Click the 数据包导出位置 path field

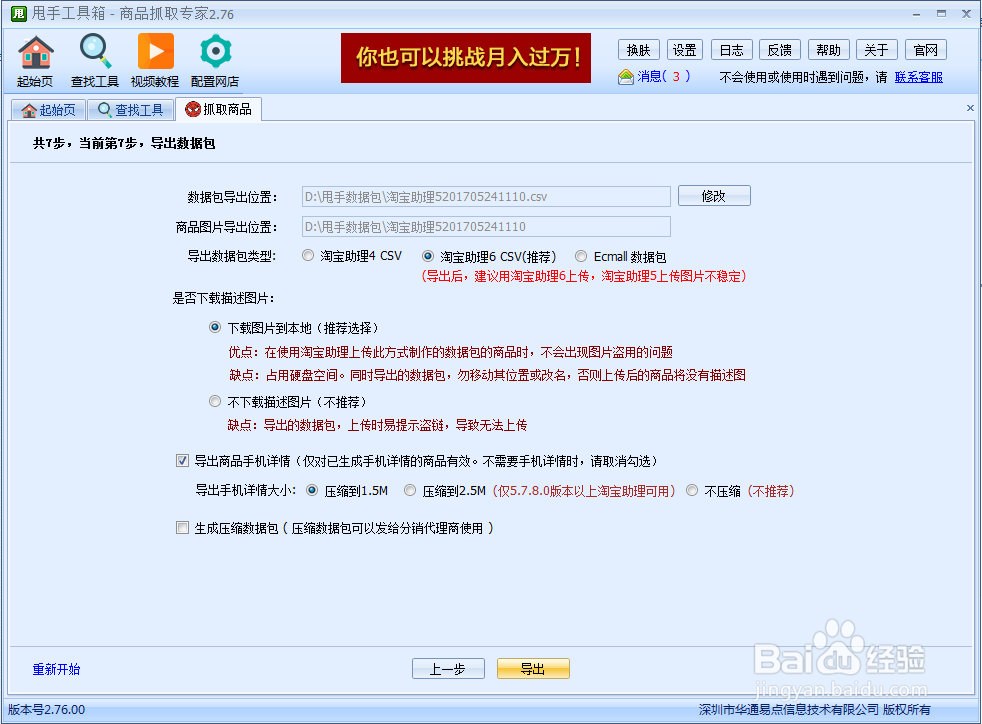(x=486, y=197)
